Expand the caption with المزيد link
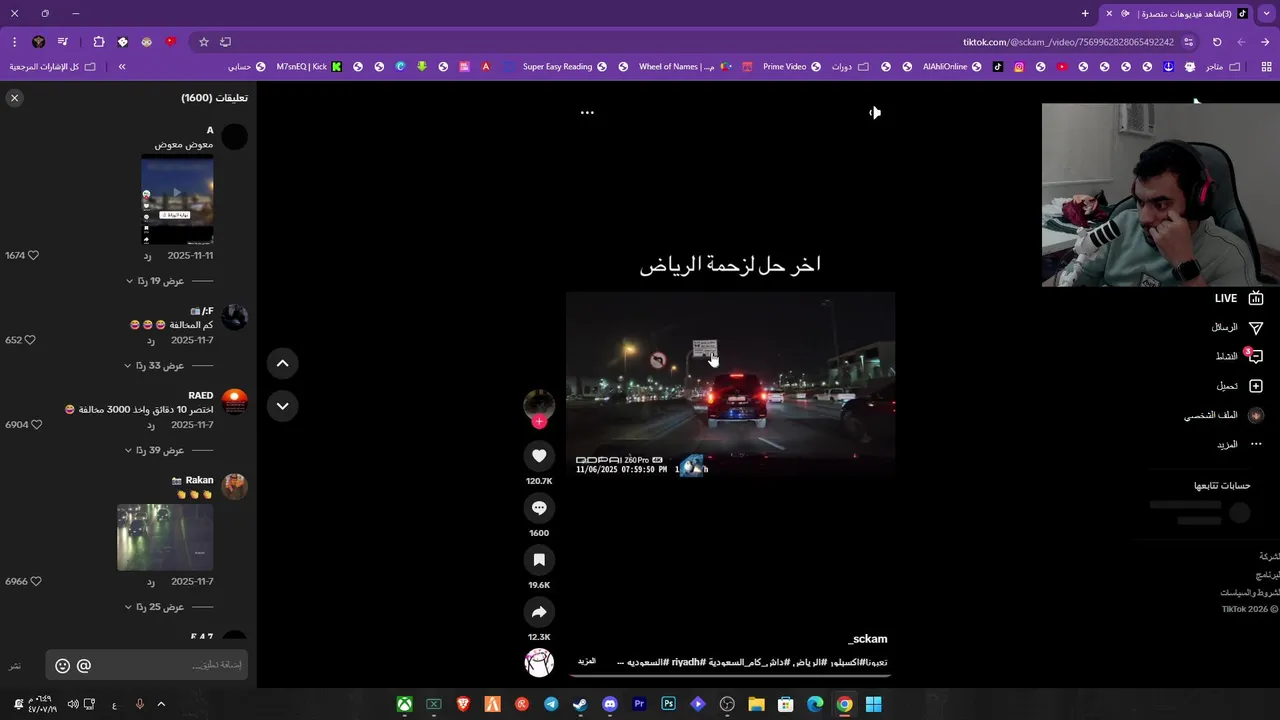This screenshot has width=1280, height=720. click(587, 661)
